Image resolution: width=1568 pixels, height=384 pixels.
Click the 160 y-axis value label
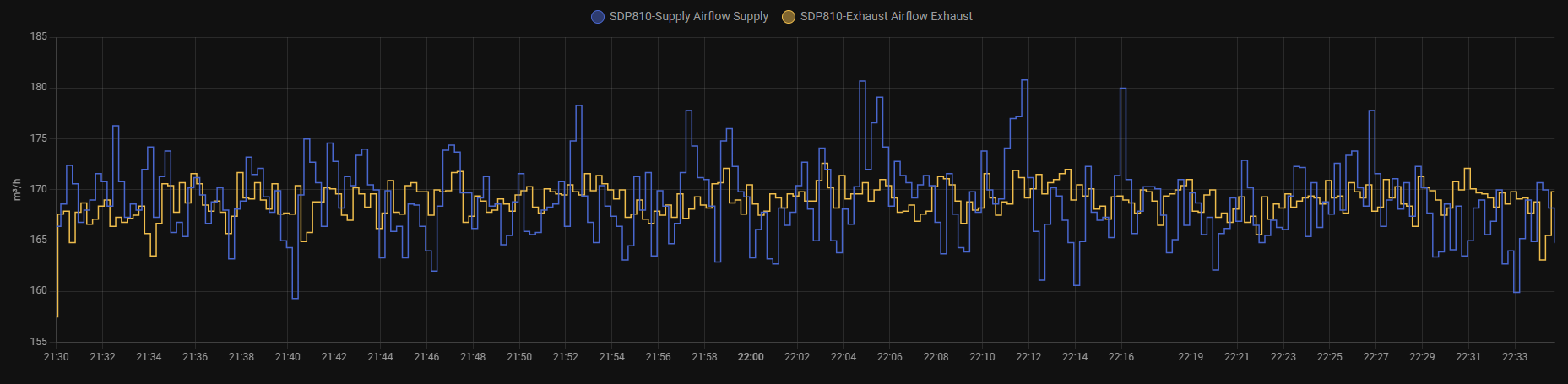[x=39, y=290]
